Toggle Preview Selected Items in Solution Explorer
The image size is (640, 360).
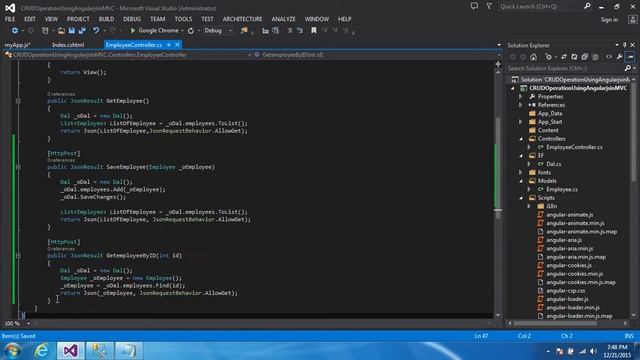pyautogui.click(x=631, y=57)
